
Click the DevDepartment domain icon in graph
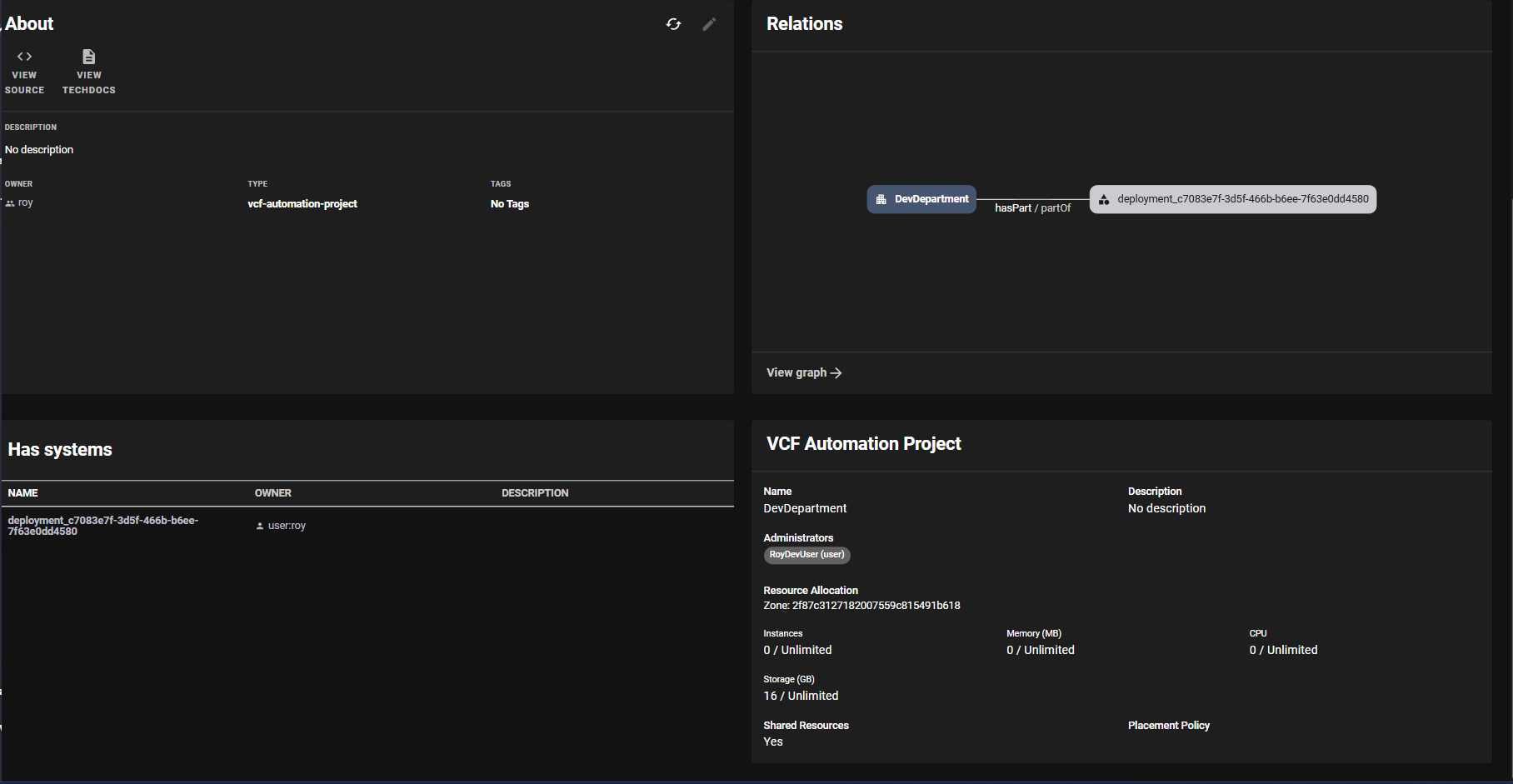point(881,199)
